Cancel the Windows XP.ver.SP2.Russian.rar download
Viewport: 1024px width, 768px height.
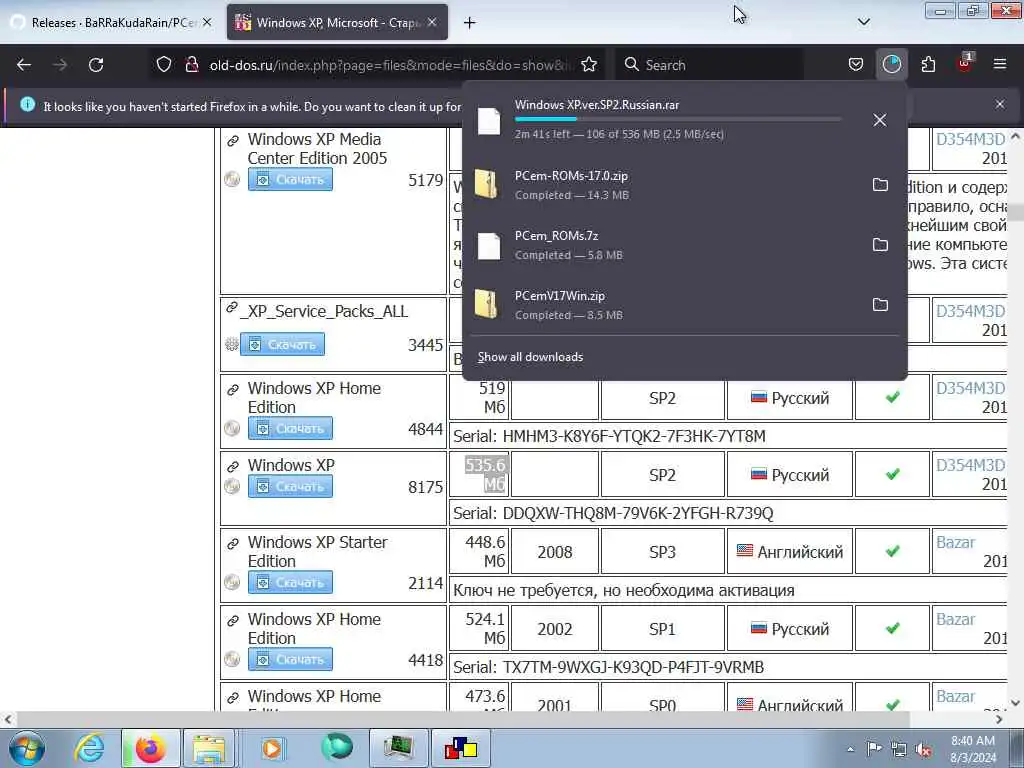(880, 120)
